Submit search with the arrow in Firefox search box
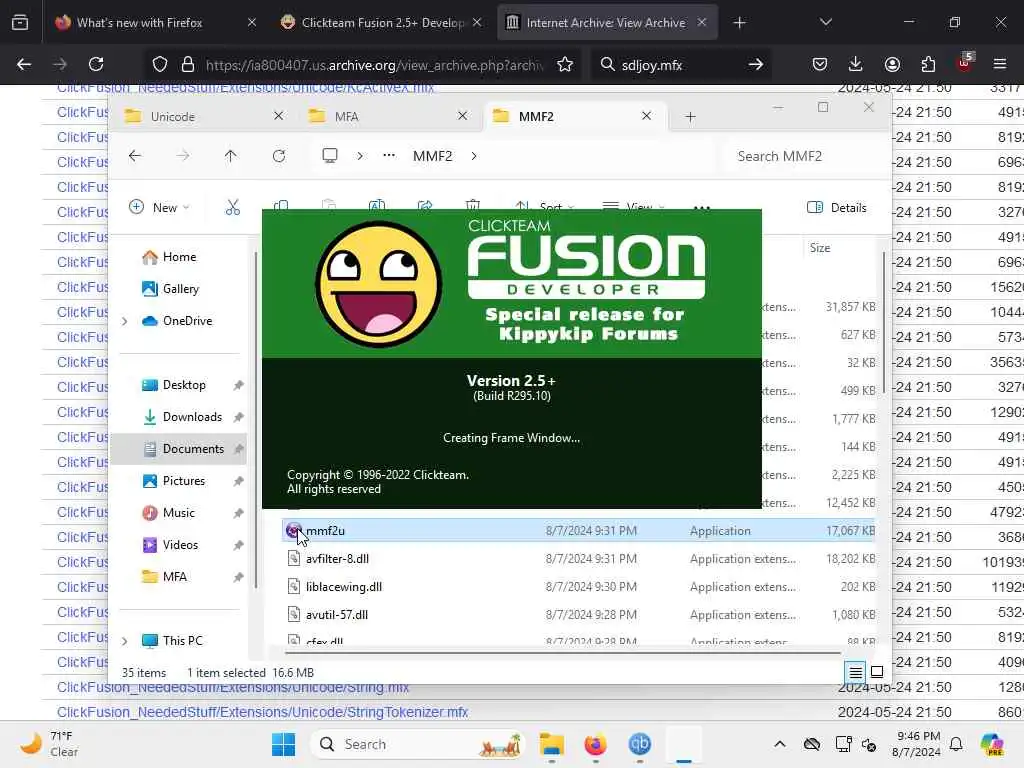This screenshot has height=768, width=1024. click(756, 64)
